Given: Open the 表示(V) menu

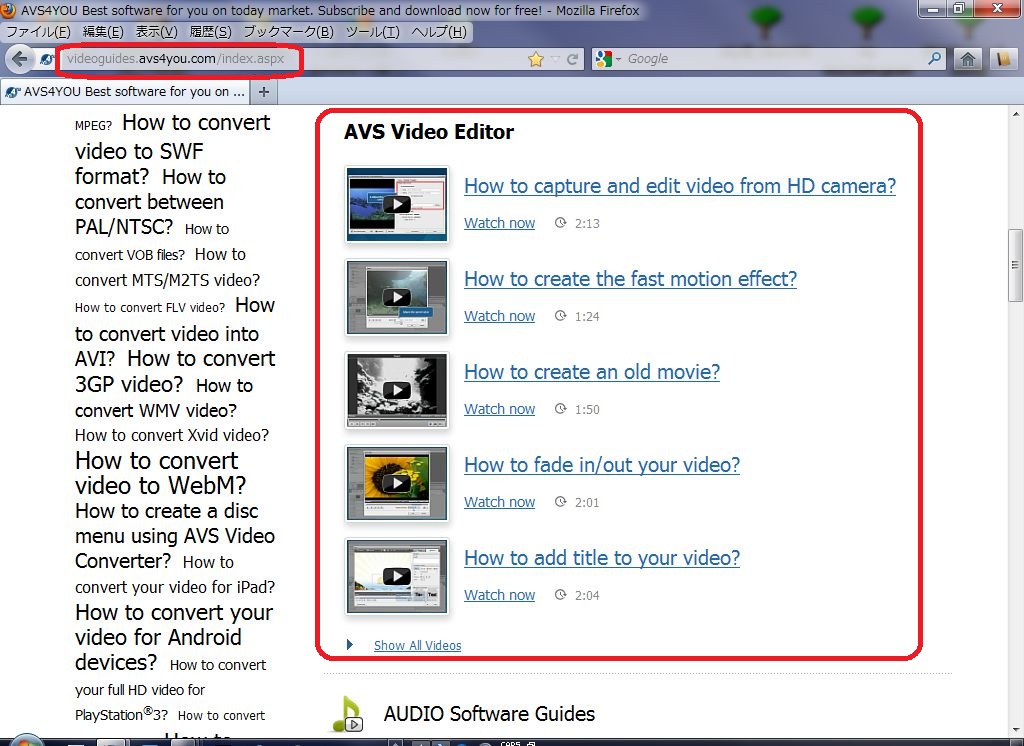Looking at the screenshot, I should (156, 32).
